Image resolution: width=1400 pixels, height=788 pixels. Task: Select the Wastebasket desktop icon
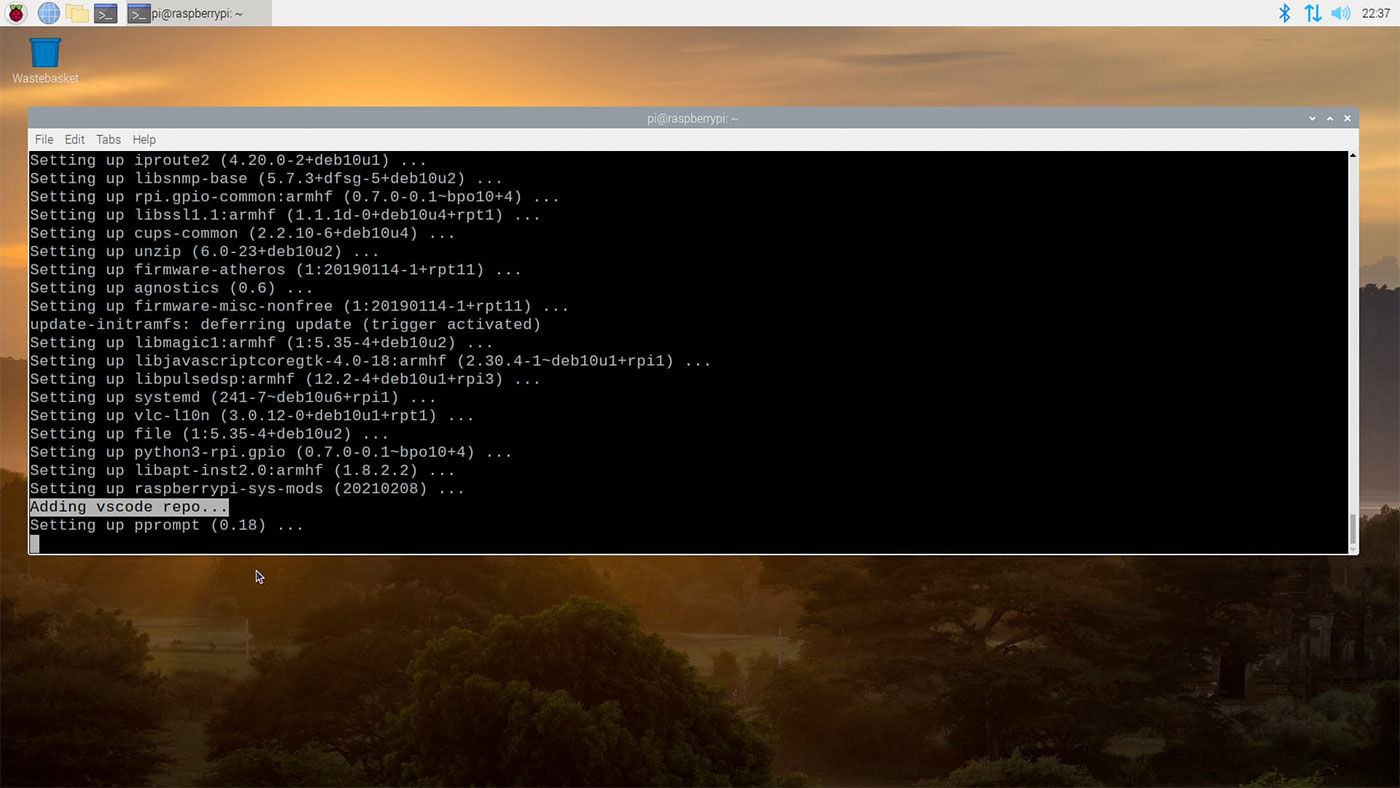45,60
